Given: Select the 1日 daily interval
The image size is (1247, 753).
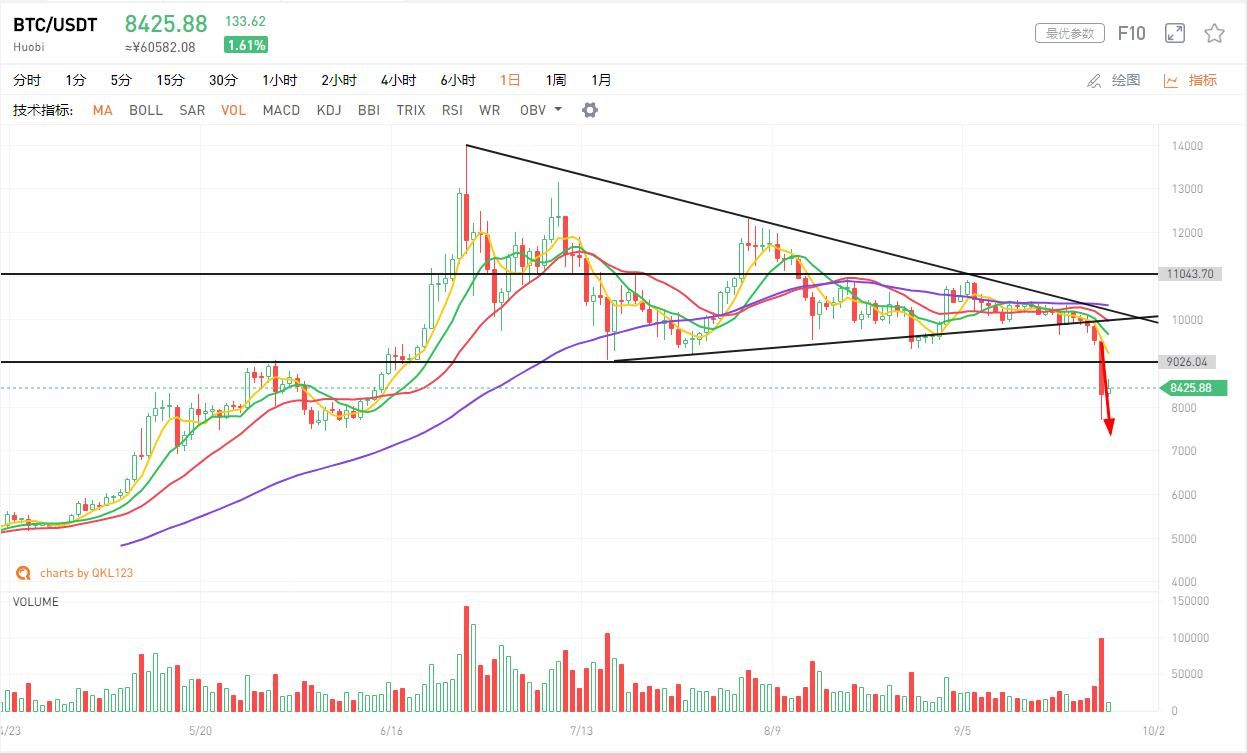Looking at the screenshot, I should (510, 80).
